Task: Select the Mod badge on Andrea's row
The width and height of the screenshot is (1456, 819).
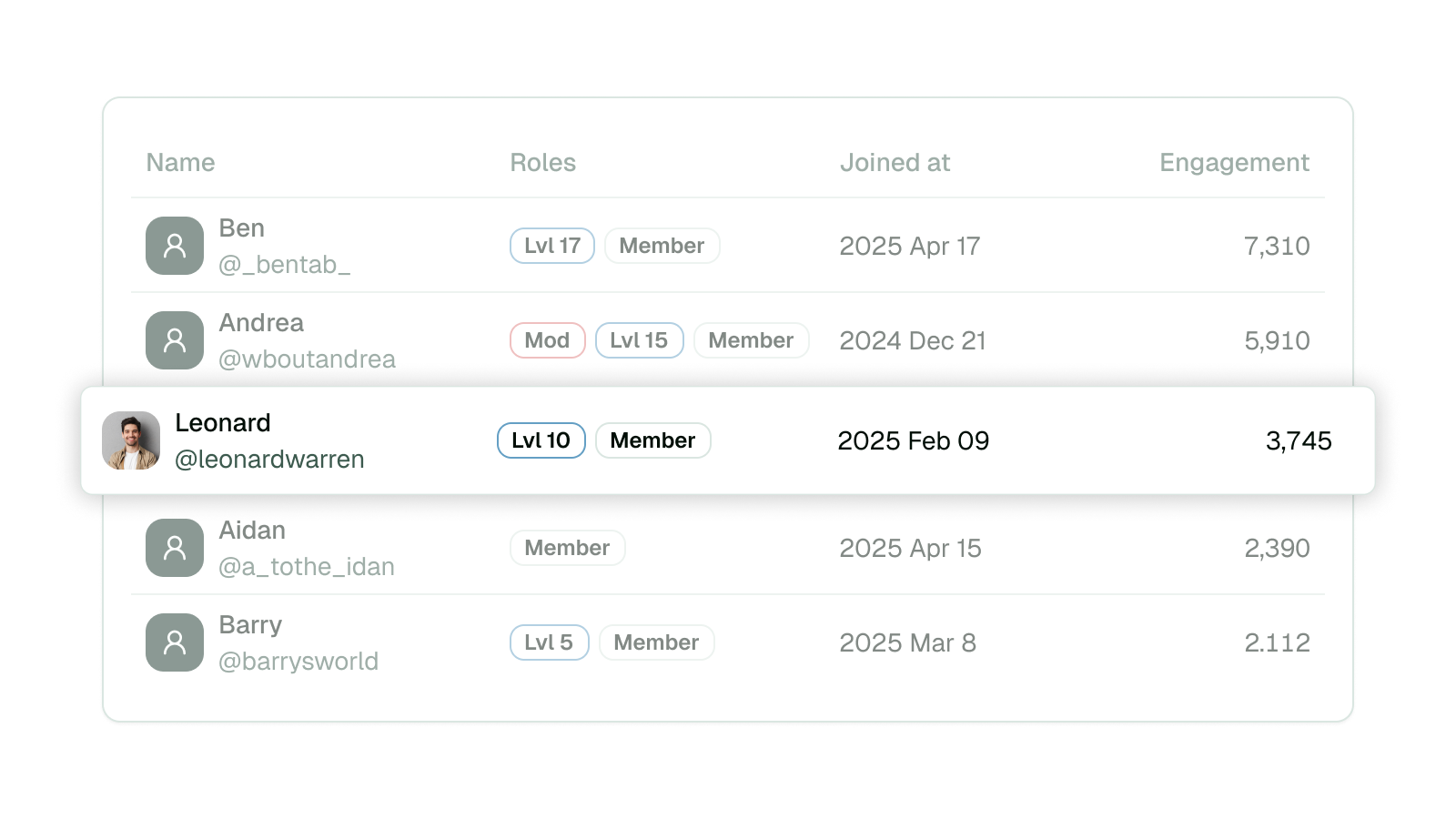Action: coord(547,339)
